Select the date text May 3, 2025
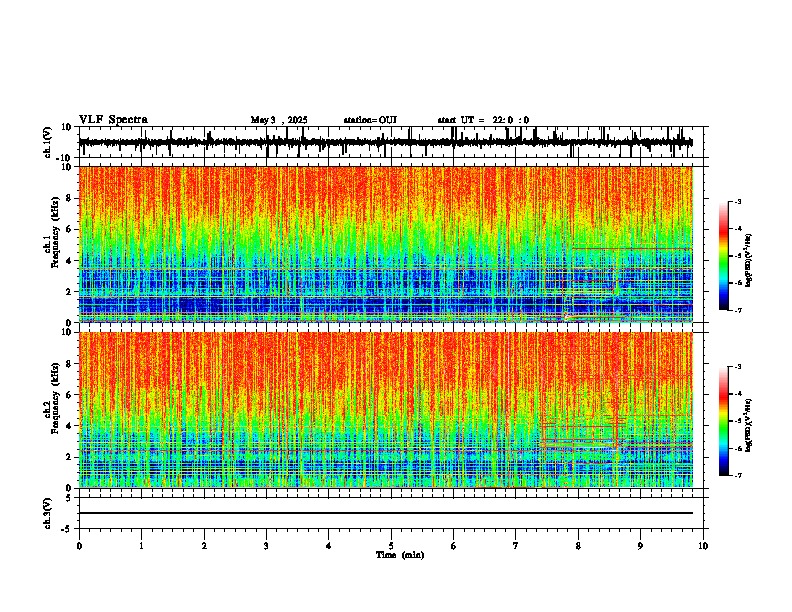792x612 pixels. pyautogui.click(x=279, y=120)
